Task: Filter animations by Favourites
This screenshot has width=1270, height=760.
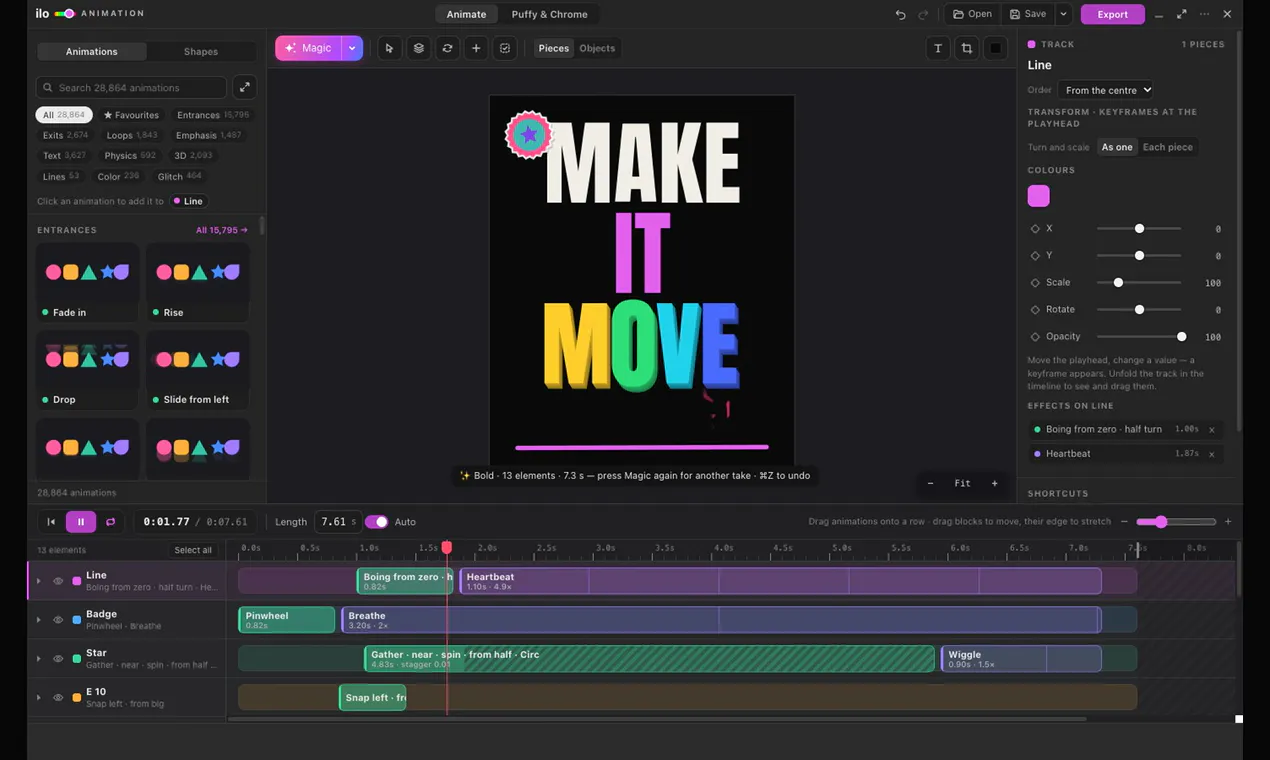Action: tap(131, 115)
